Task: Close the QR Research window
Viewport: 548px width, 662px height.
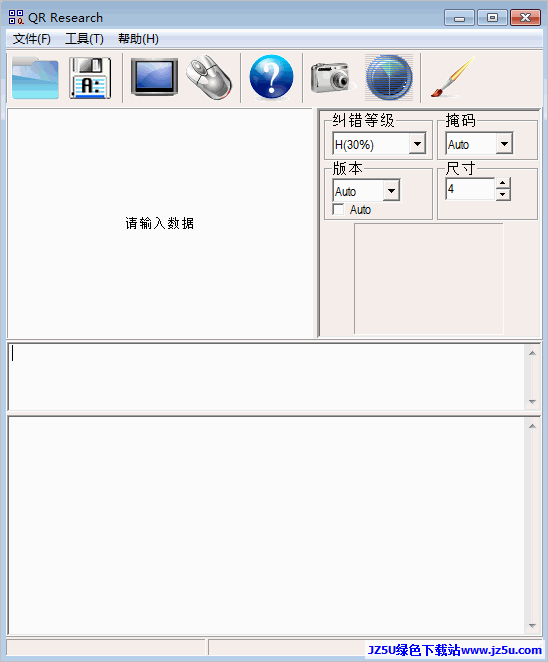Action: pyautogui.click(x=525, y=18)
